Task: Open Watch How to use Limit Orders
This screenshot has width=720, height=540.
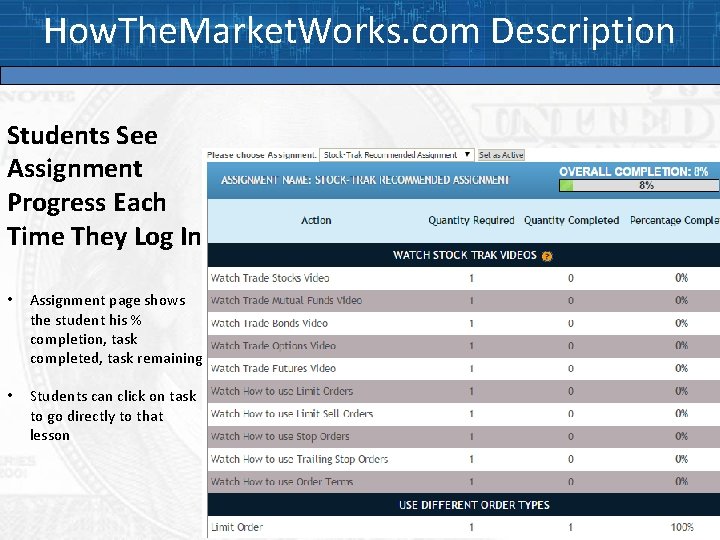Action: [x=282, y=391]
